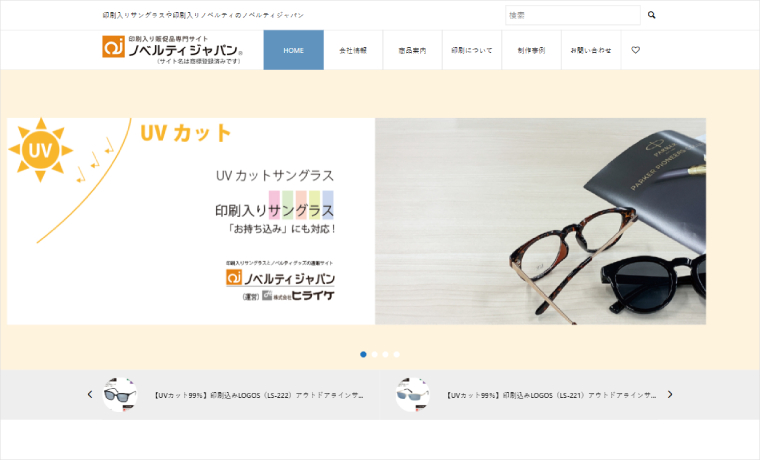Click the LS-222 sunglasses thumbnail image
760x460 pixels.
point(120,395)
